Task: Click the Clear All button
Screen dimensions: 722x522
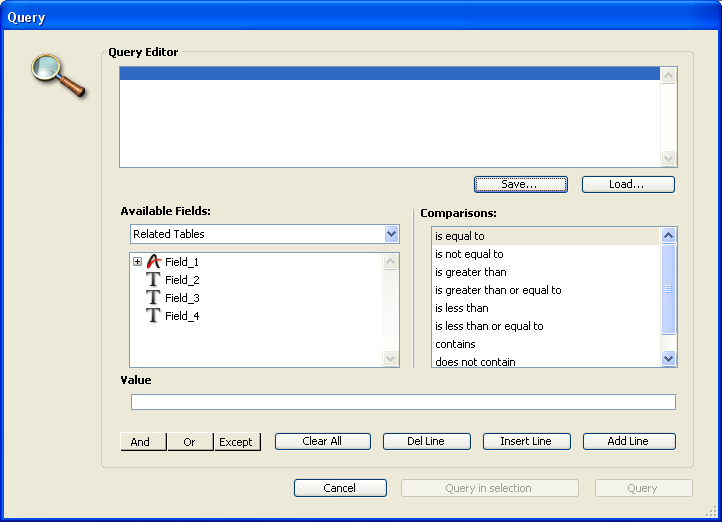Action: [322, 441]
